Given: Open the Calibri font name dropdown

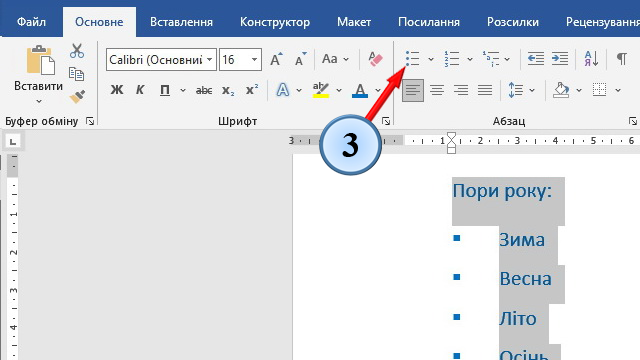Looking at the screenshot, I should pyautogui.click(x=209, y=60).
